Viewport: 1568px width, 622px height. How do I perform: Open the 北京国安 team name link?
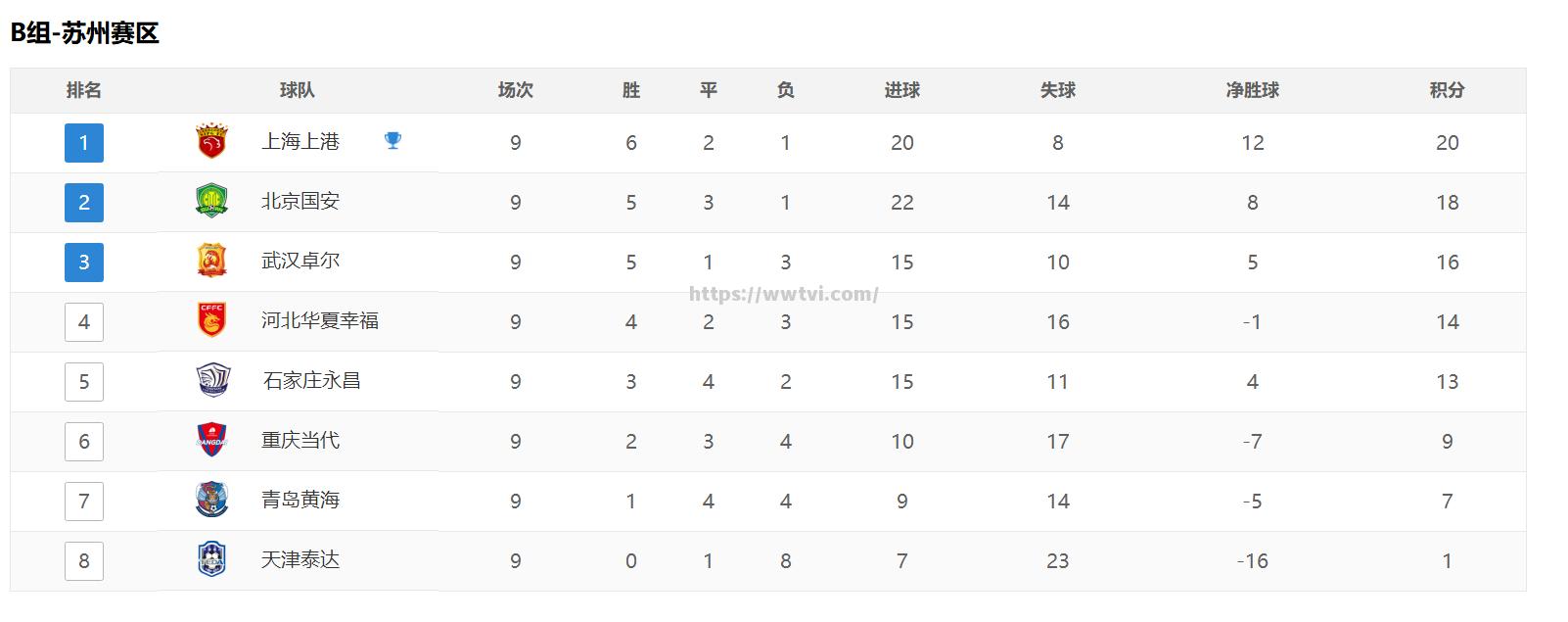click(300, 202)
